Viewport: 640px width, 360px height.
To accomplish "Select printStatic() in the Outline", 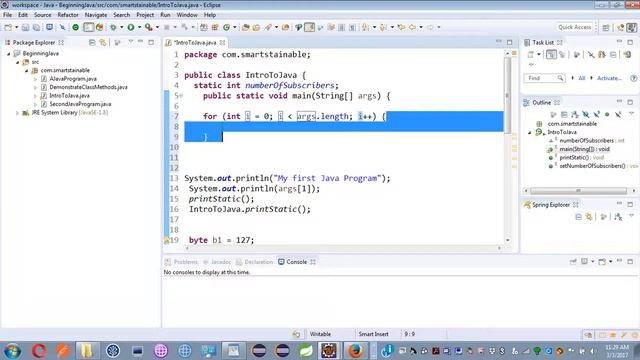I will 581,158.
